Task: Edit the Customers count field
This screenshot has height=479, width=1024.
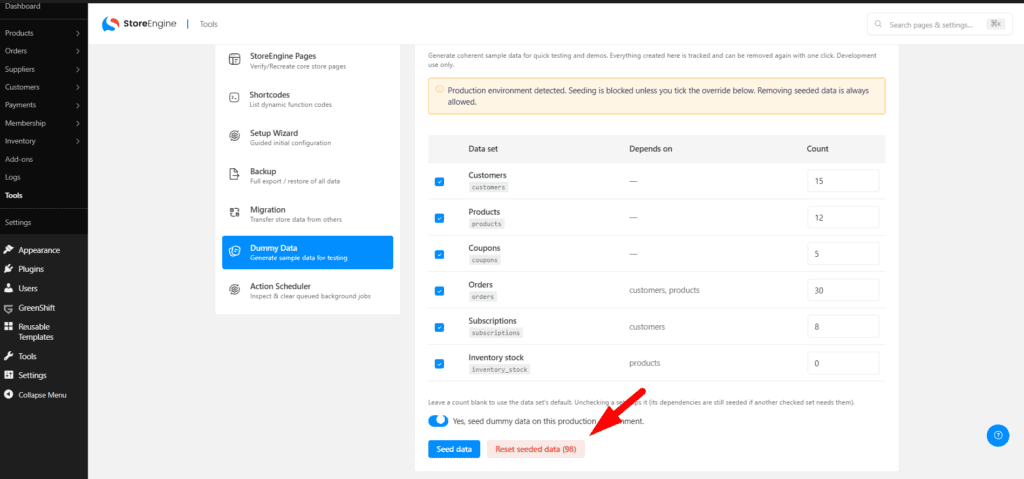Action: coord(843,180)
